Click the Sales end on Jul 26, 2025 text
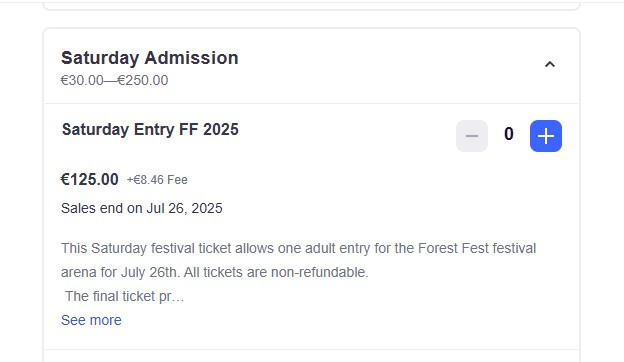The image size is (624, 362). click(x=142, y=208)
